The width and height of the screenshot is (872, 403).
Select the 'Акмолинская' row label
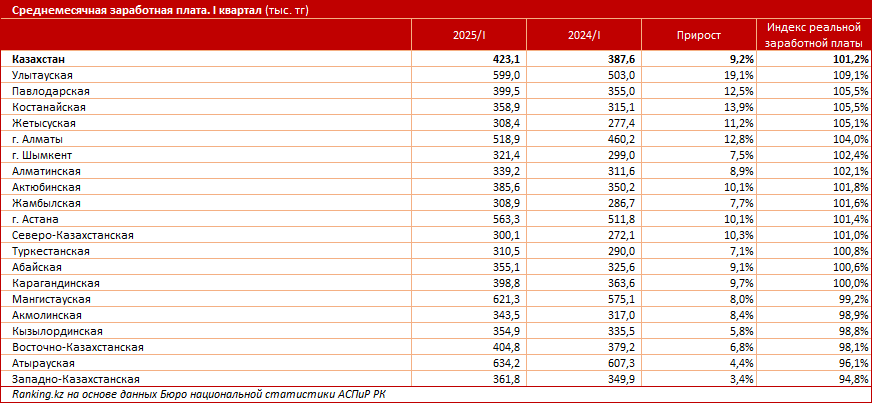click(x=46, y=315)
